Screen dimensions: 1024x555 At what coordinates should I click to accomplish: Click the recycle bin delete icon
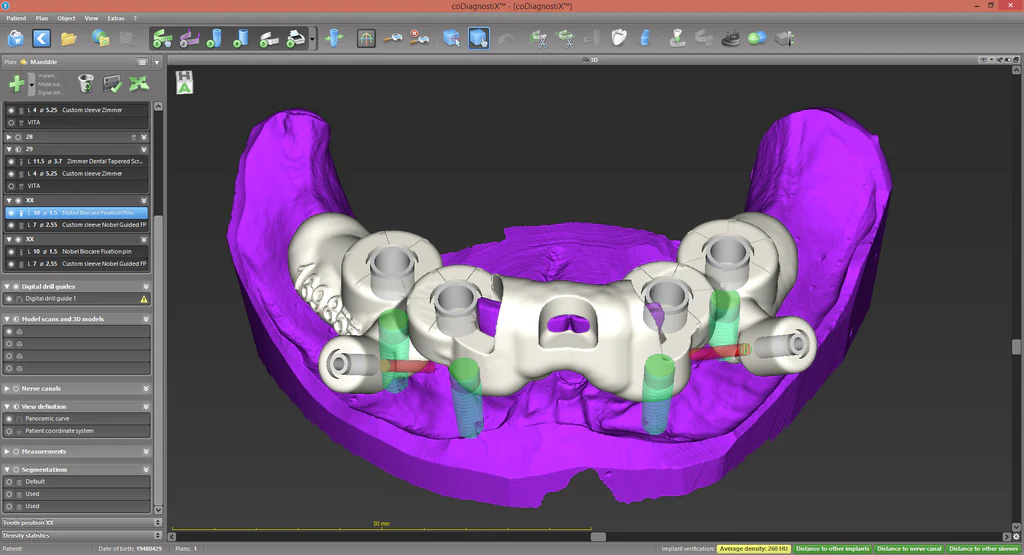(86, 84)
